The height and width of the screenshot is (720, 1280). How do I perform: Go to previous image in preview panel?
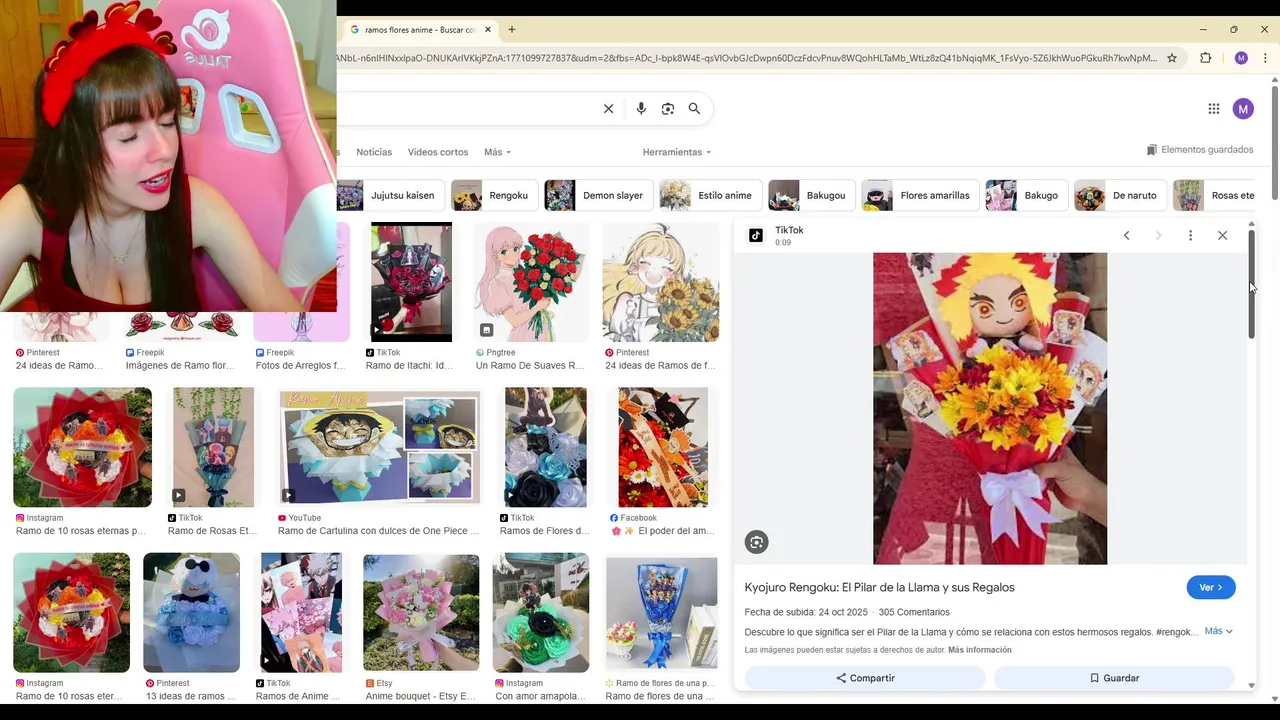click(x=1126, y=236)
